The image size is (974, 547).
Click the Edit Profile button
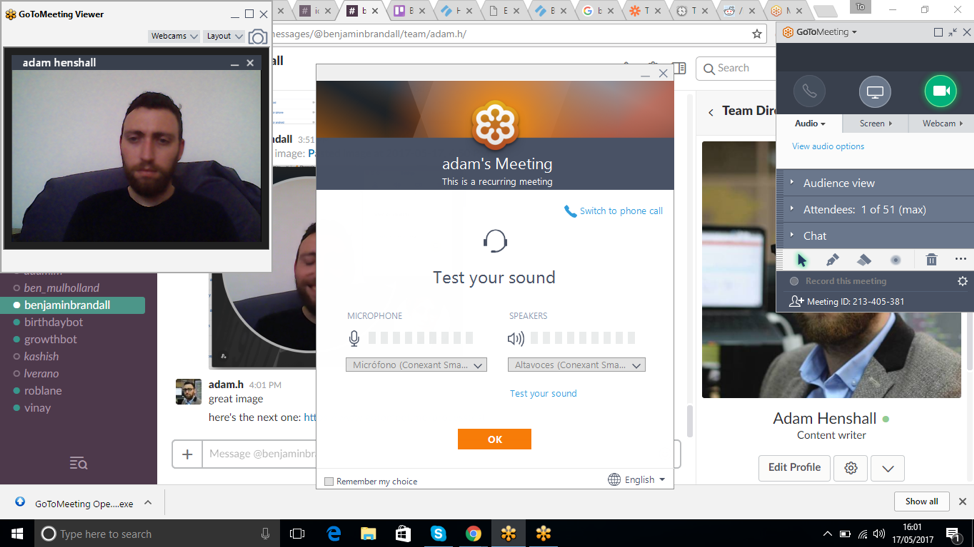click(794, 468)
